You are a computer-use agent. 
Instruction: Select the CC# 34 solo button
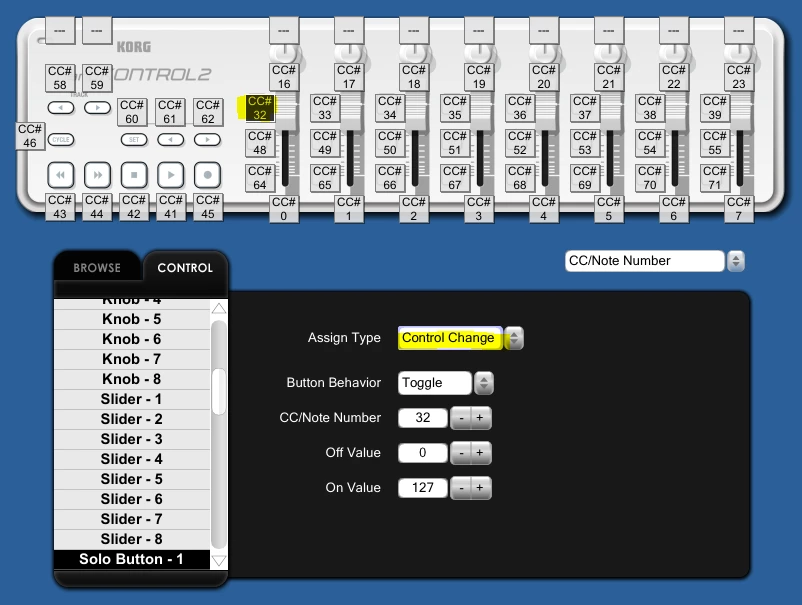(390, 108)
